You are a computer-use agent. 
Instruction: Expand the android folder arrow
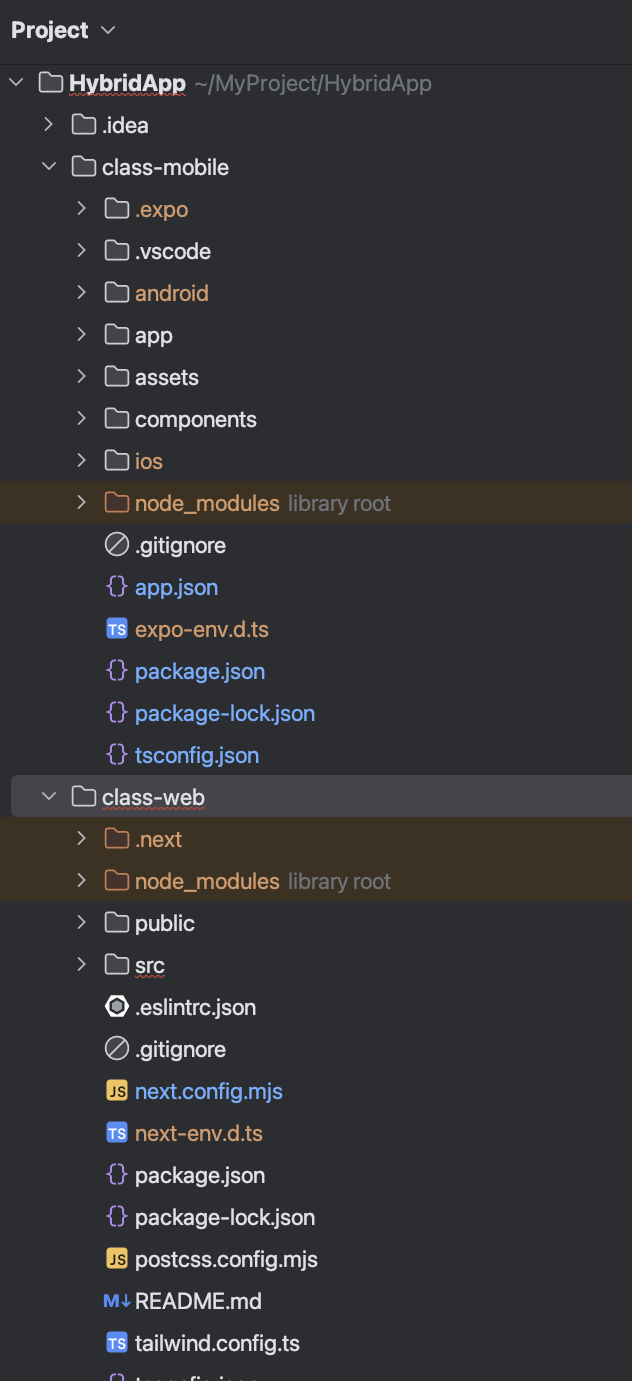[81, 293]
